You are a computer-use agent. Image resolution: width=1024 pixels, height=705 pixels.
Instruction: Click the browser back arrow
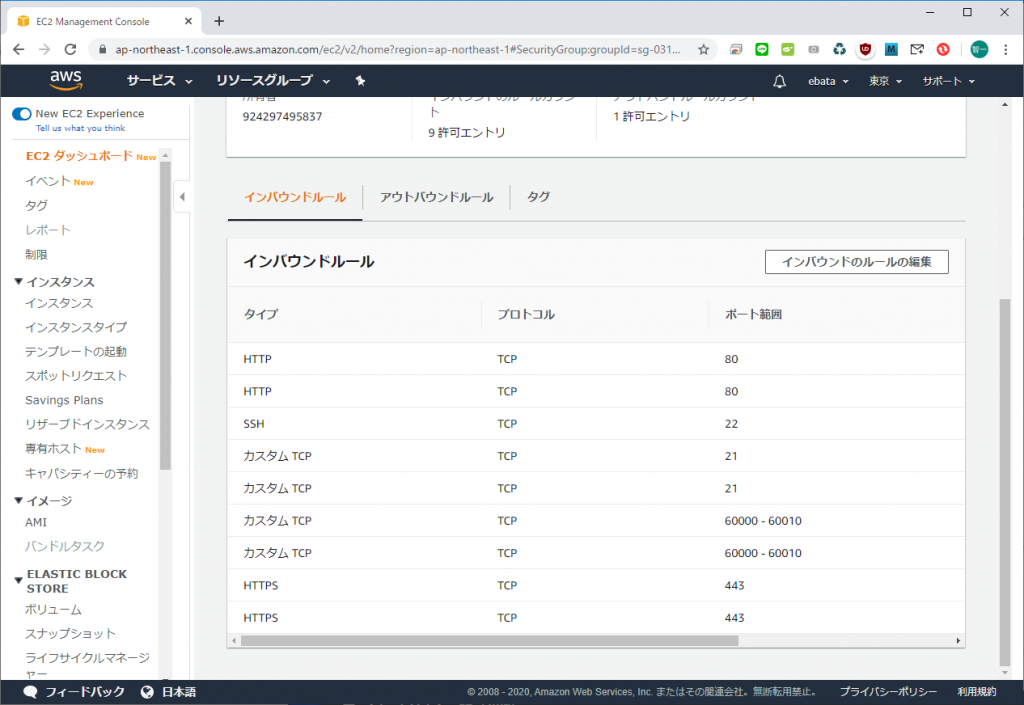[x=18, y=49]
